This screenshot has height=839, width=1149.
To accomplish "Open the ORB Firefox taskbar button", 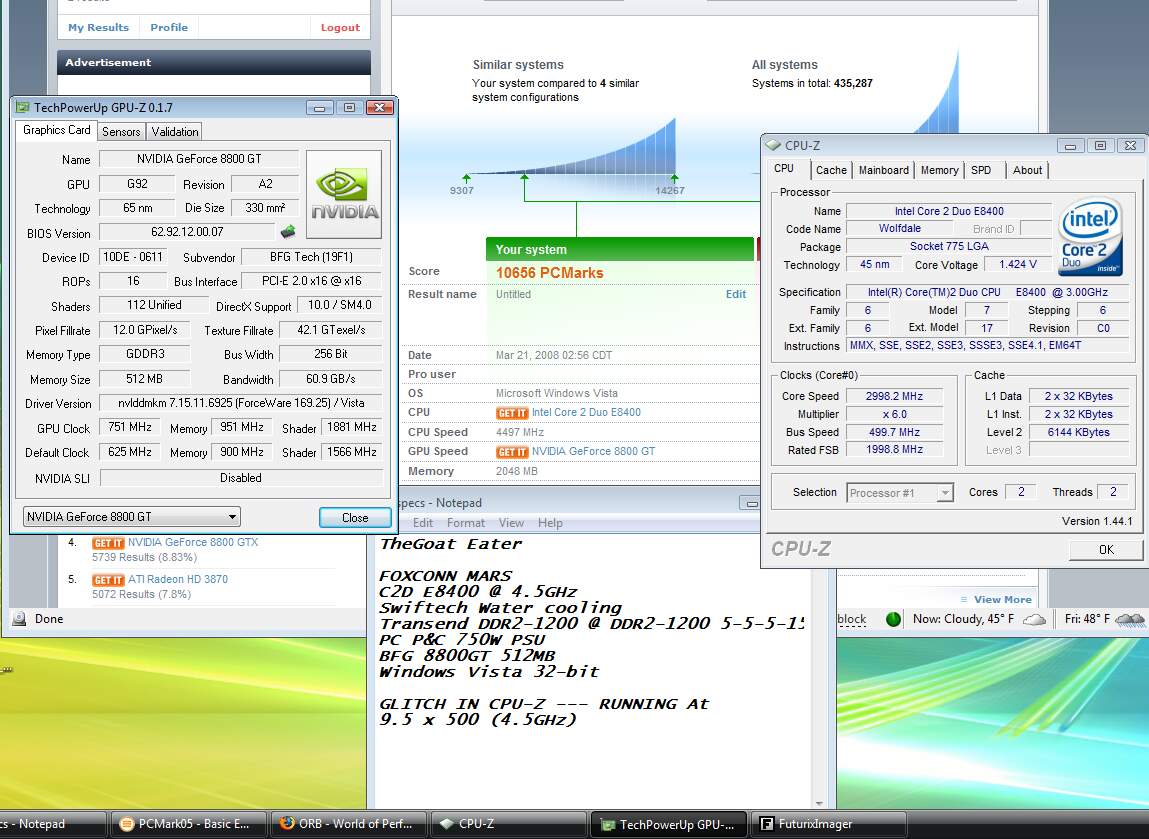I will (x=348, y=824).
